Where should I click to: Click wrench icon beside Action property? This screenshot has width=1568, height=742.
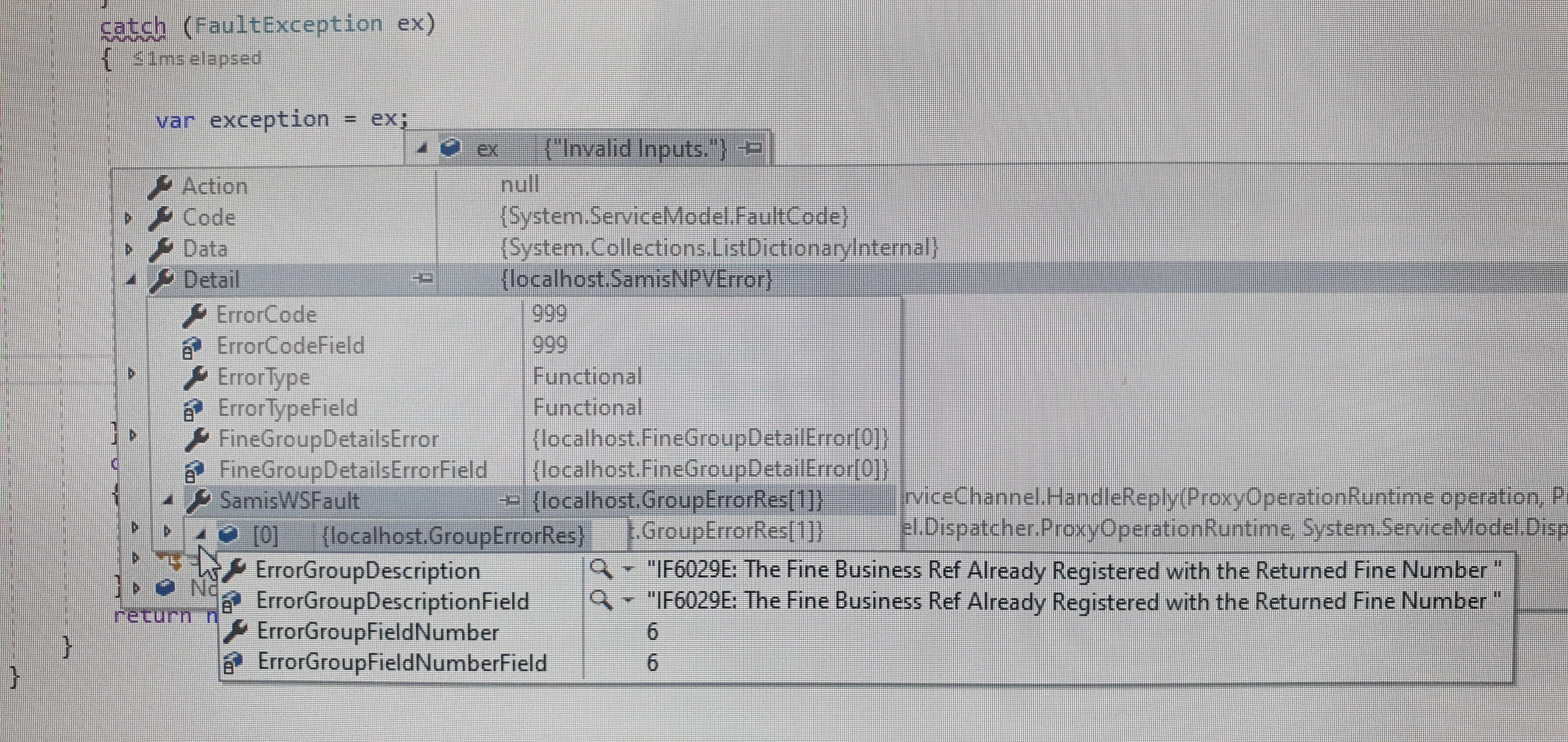pos(160,187)
